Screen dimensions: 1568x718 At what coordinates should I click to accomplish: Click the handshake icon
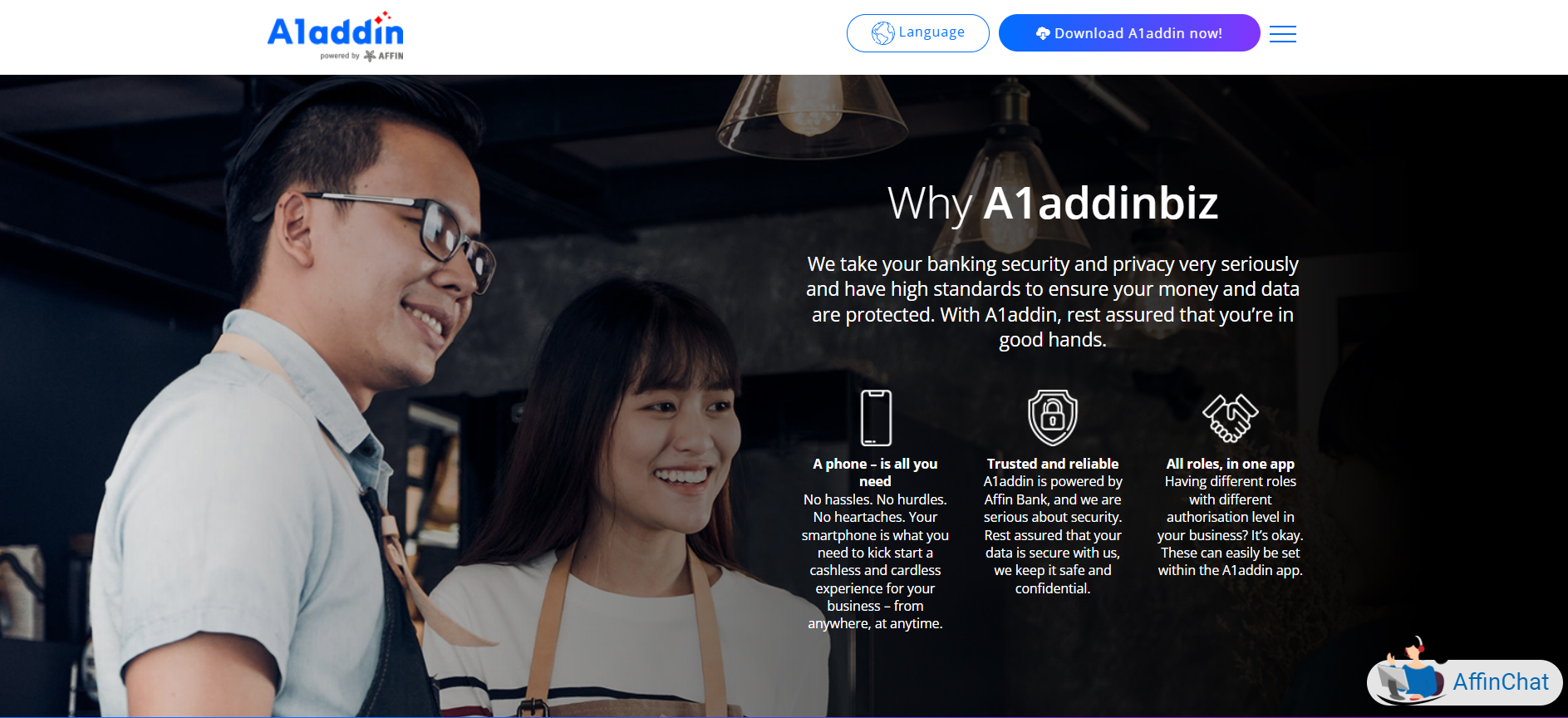tap(1230, 417)
